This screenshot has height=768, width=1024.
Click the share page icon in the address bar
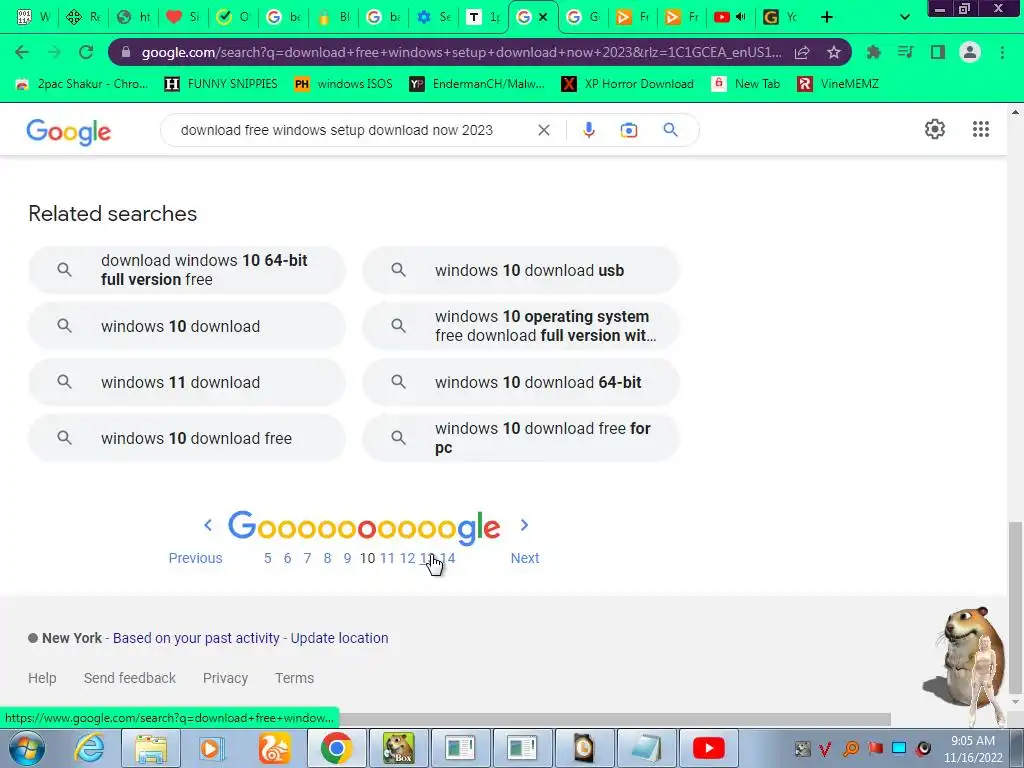pos(802,52)
